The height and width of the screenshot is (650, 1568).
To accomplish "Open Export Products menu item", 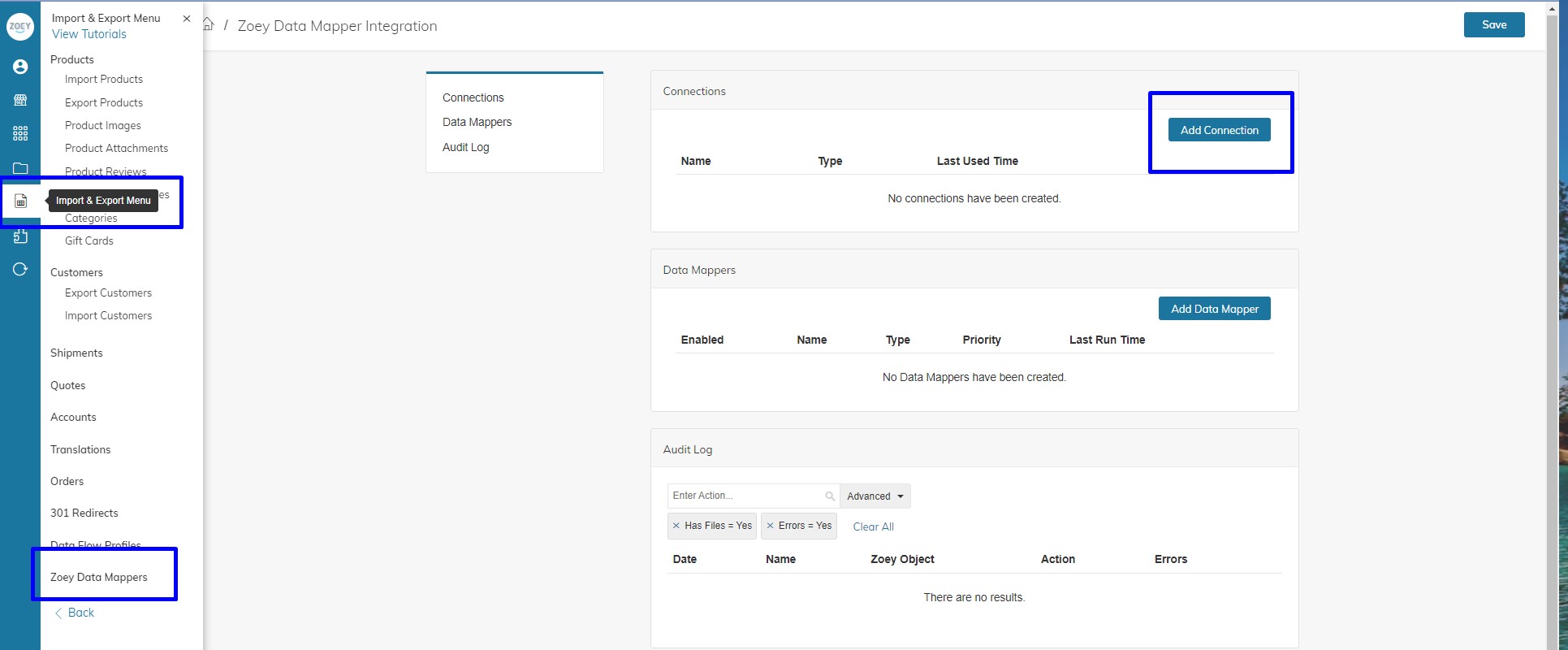I will click(104, 102).
